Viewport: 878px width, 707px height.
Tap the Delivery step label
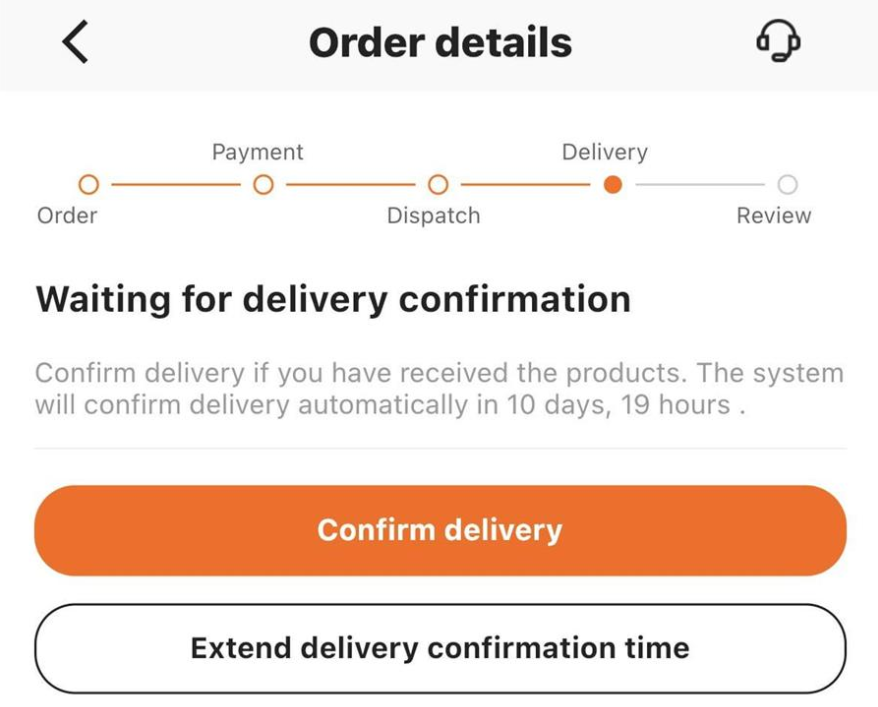(604, 152)
